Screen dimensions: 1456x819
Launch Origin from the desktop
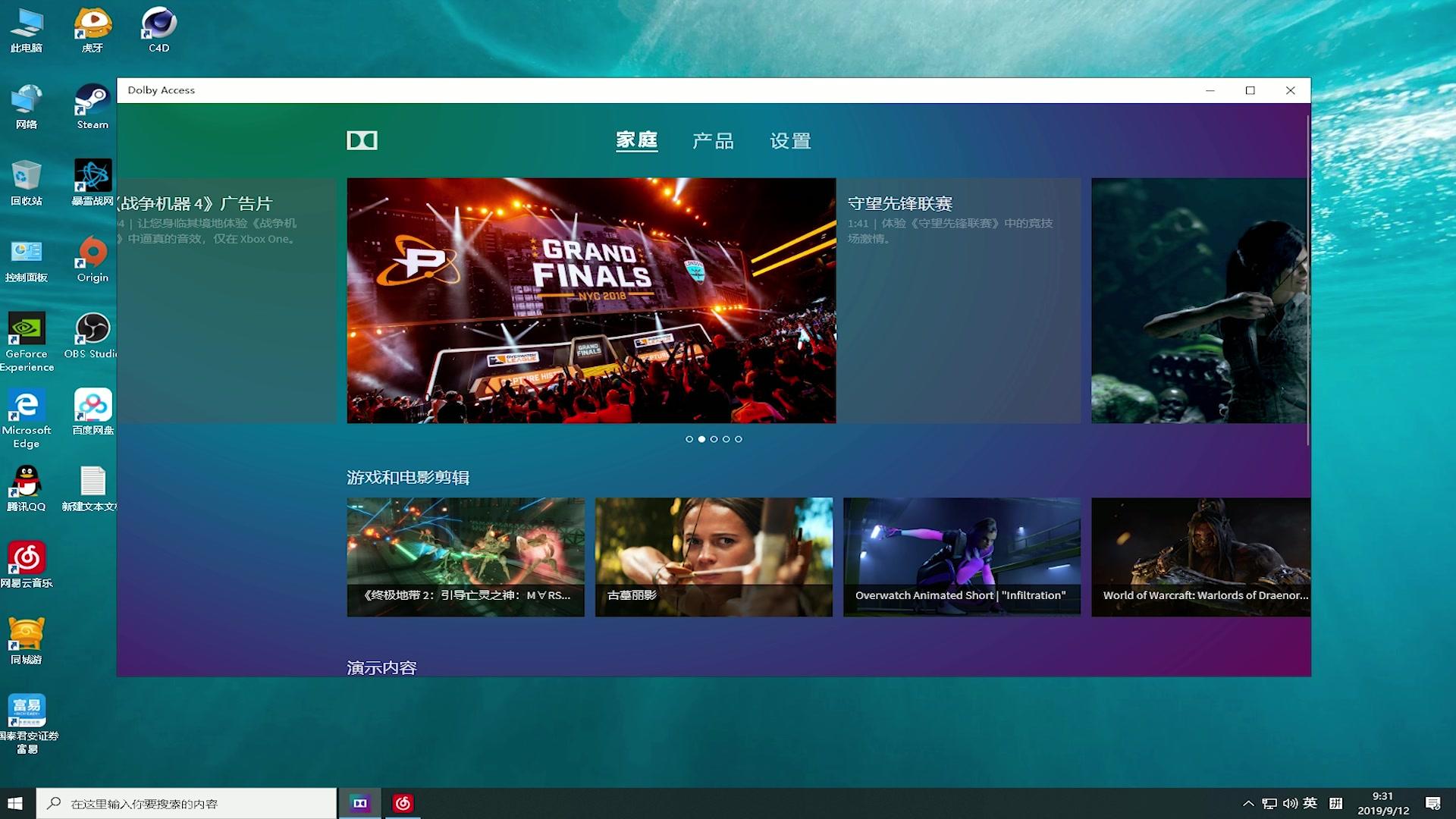click(93, 260)
